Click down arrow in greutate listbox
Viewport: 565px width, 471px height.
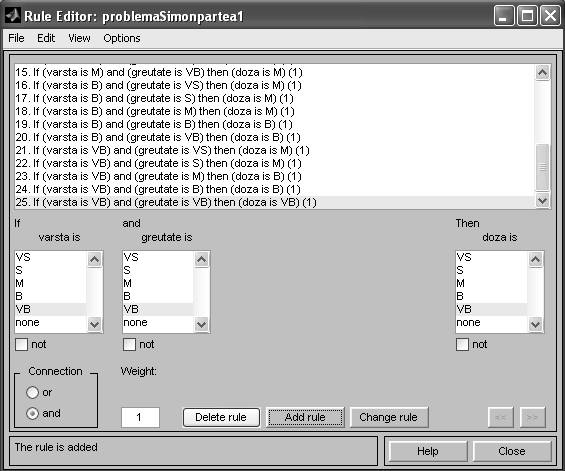tap(201, 325)
